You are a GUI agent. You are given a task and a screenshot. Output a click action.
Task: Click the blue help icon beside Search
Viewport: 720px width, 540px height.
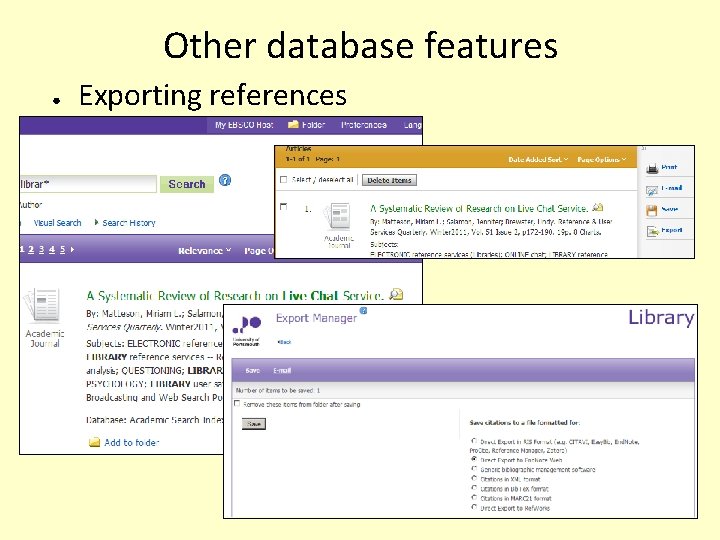click(225, 180)
